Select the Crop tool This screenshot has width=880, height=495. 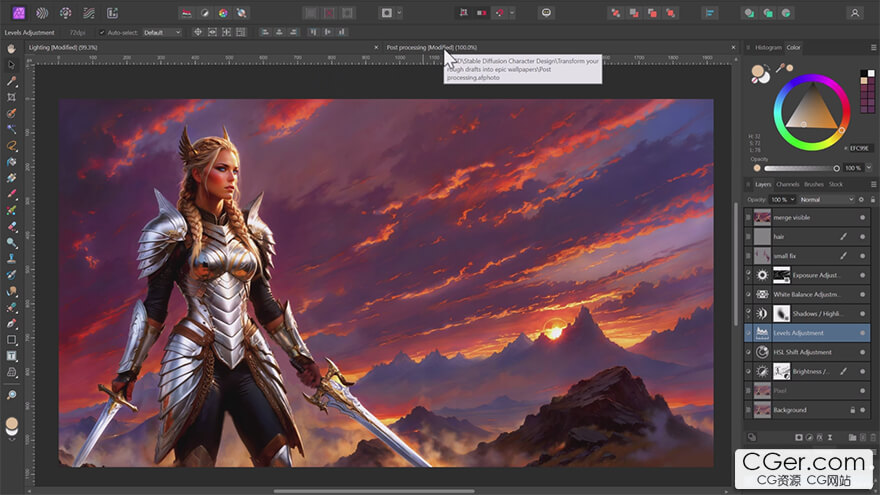(11, 97)
